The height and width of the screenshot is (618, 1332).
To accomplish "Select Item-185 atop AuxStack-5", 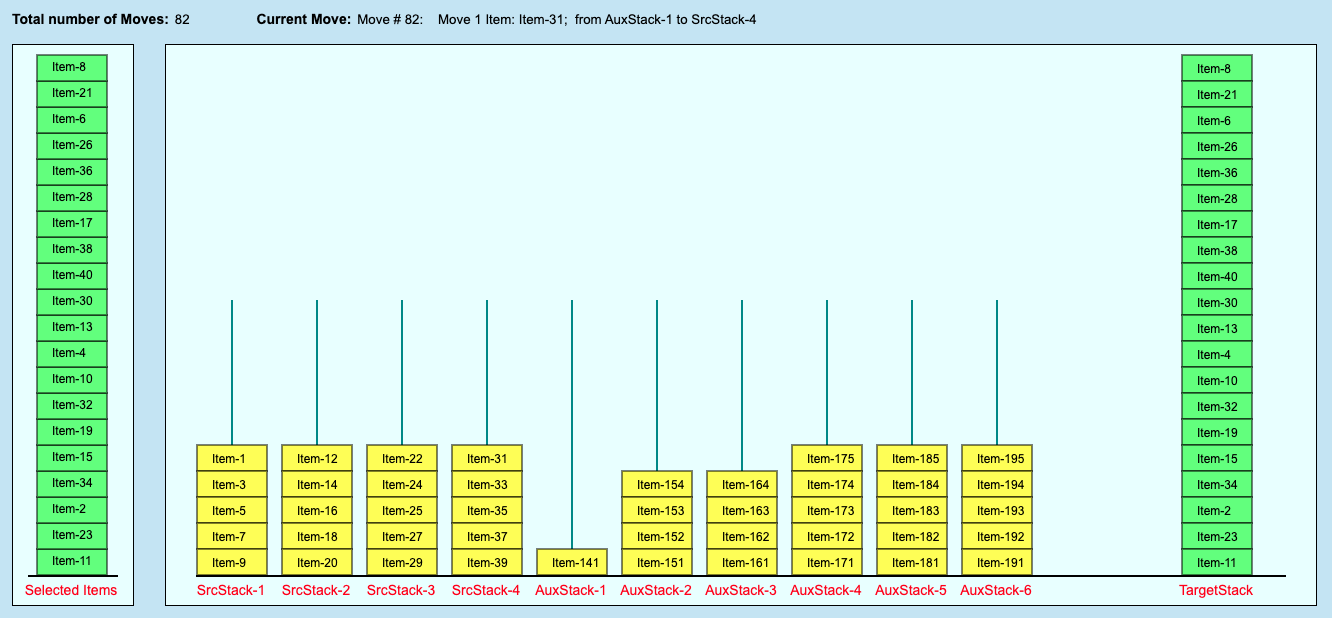I will click(912, 458).
